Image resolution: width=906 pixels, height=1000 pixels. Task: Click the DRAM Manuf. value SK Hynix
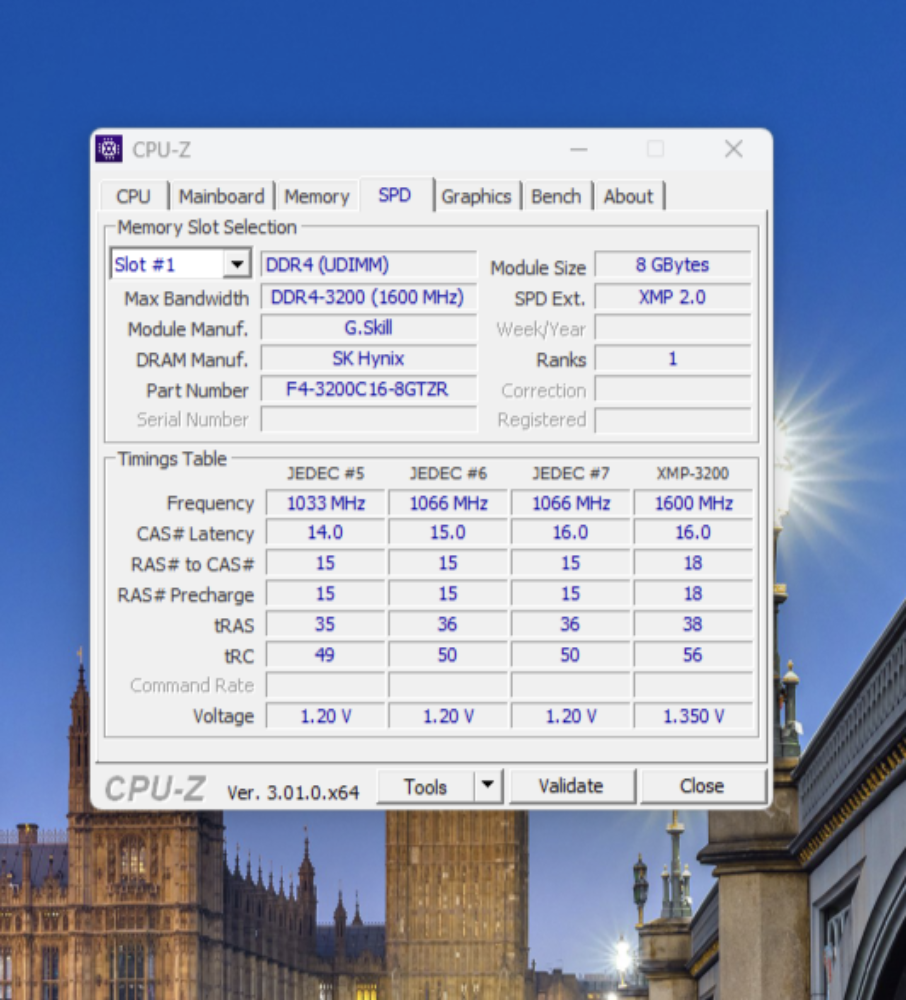tap(369, 358)
